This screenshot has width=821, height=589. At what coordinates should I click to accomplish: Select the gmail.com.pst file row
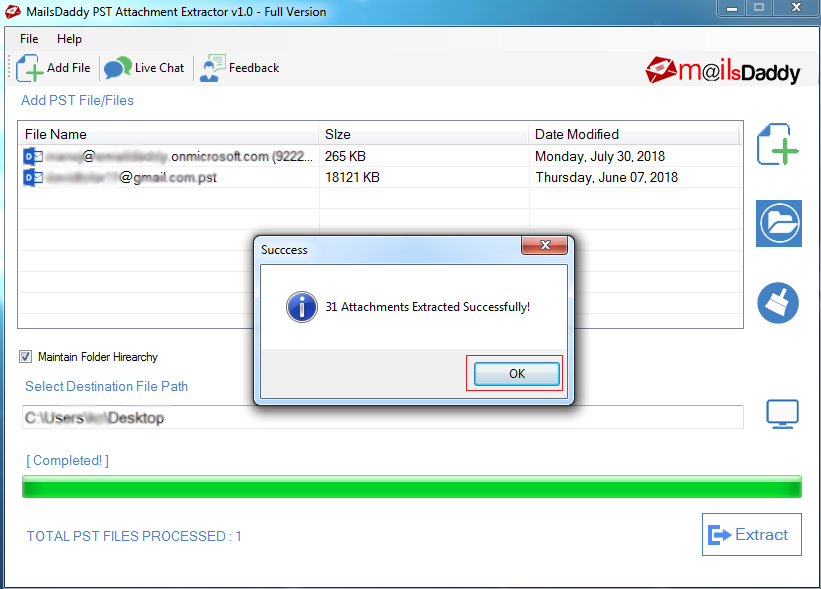coord(379,177)
